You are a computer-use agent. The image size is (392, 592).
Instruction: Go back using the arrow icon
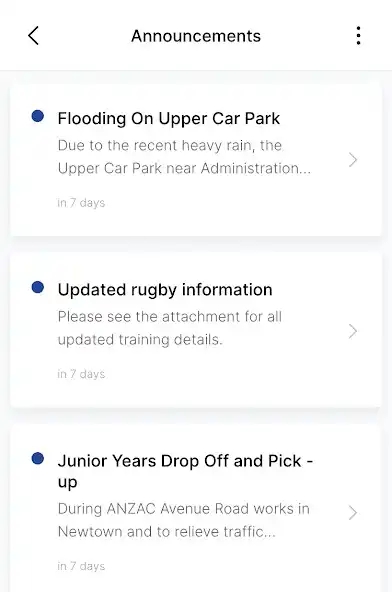34,36
